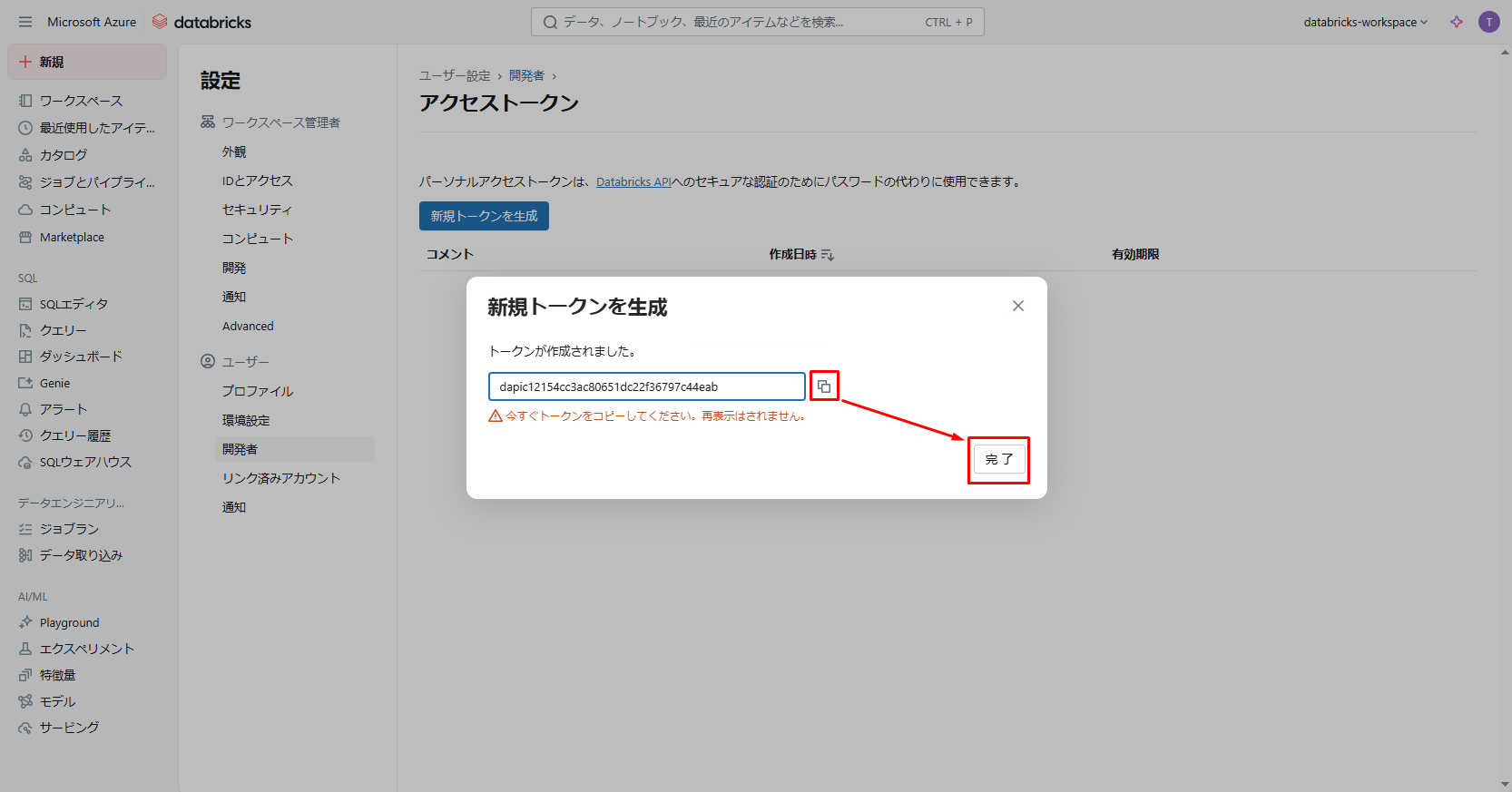The width and height of the screenshot is (1512, 792).
Task: Open the プロファイル settings page
Action: [x=258, y=391]
